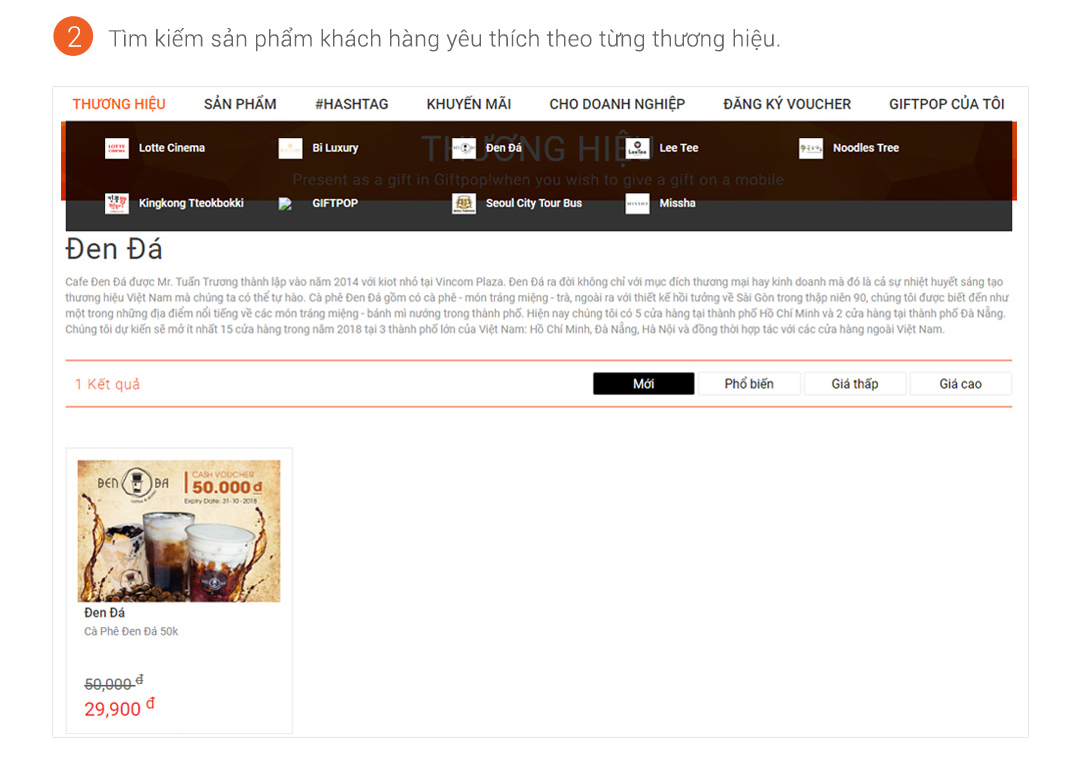The width and height of the screenshot is (1080, 759).
Task: Click the Đen Đá product title
Action: (105, 612)
